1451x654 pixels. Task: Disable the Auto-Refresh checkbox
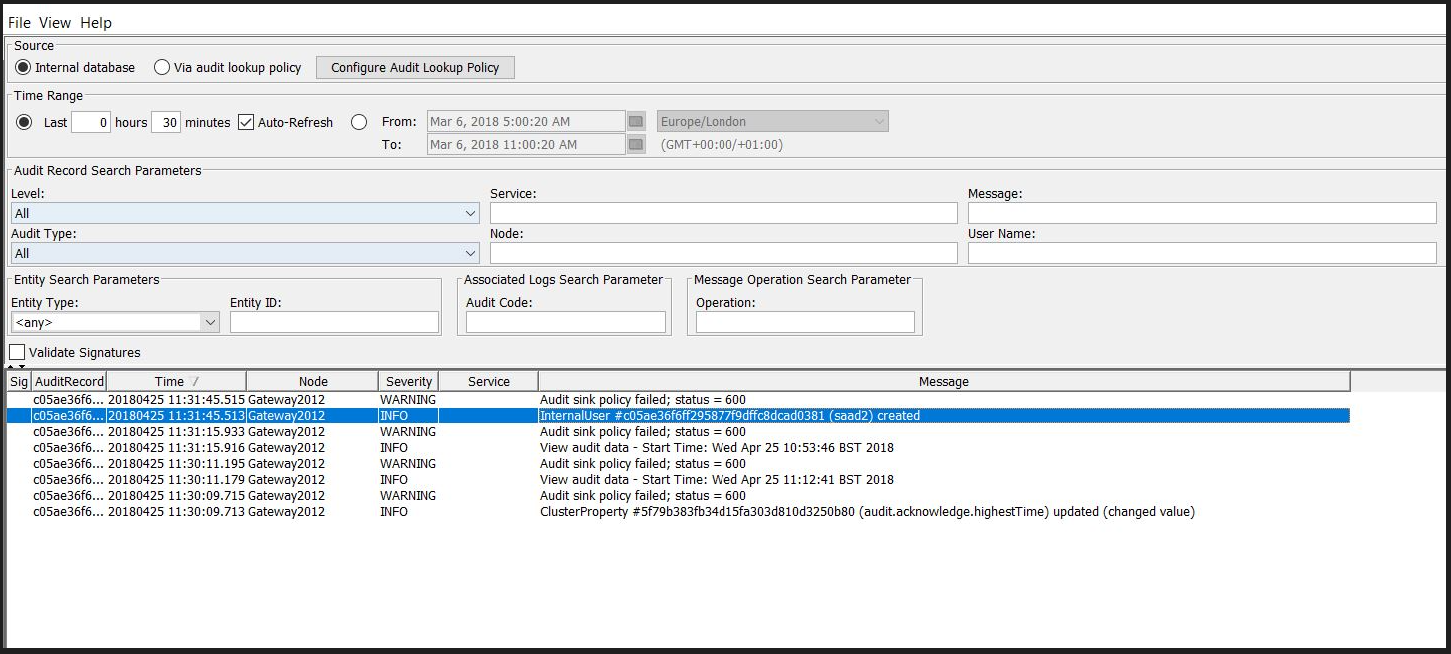point(247,122)
